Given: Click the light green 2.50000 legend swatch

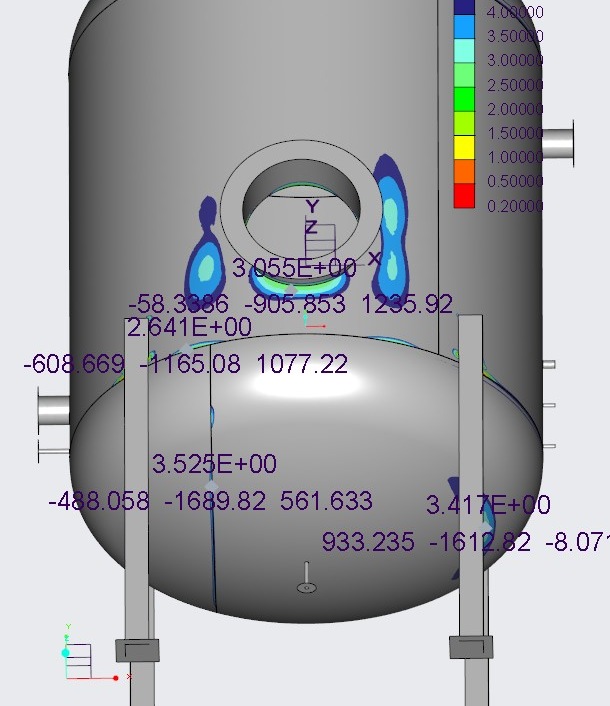Looking at the screenshot, I should [x=464, y=75].
